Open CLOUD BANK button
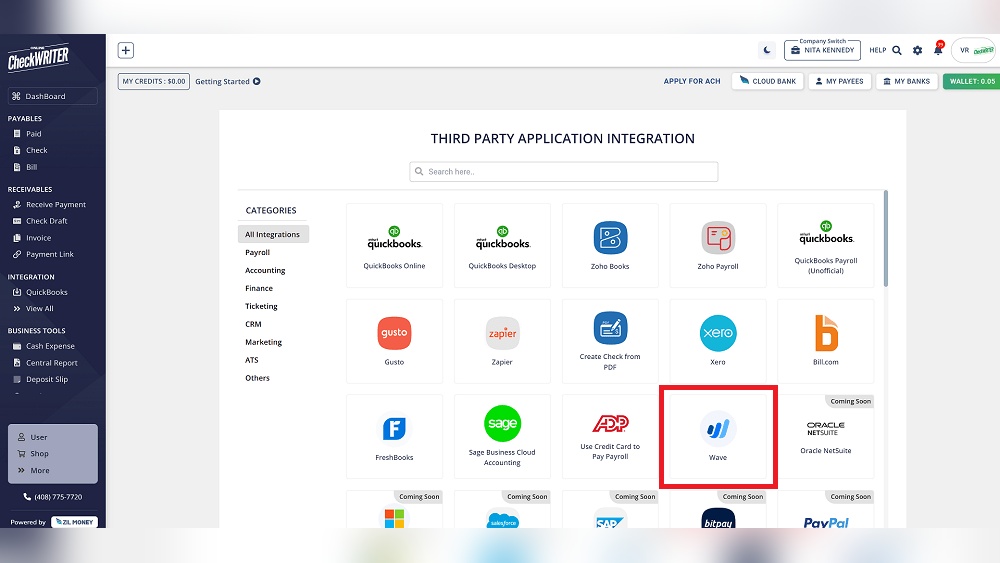This screenshot has height=563, width=1000. point(768,82)
